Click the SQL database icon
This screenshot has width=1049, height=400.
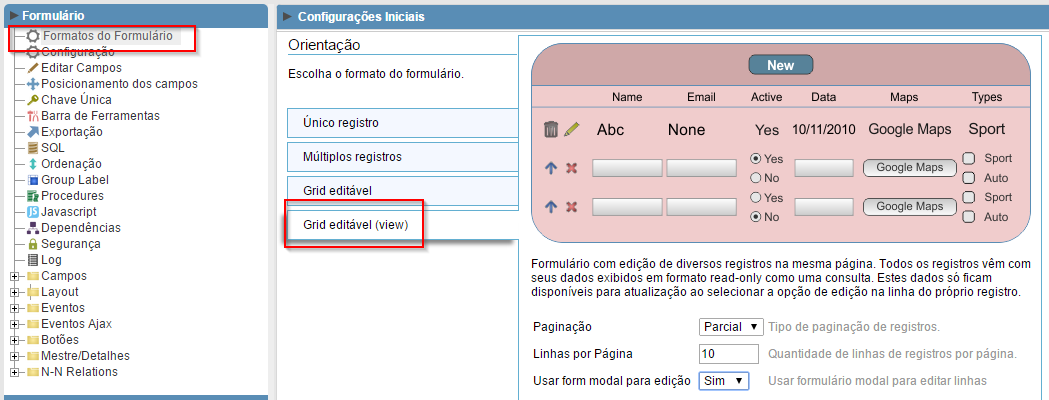point(33,148)
